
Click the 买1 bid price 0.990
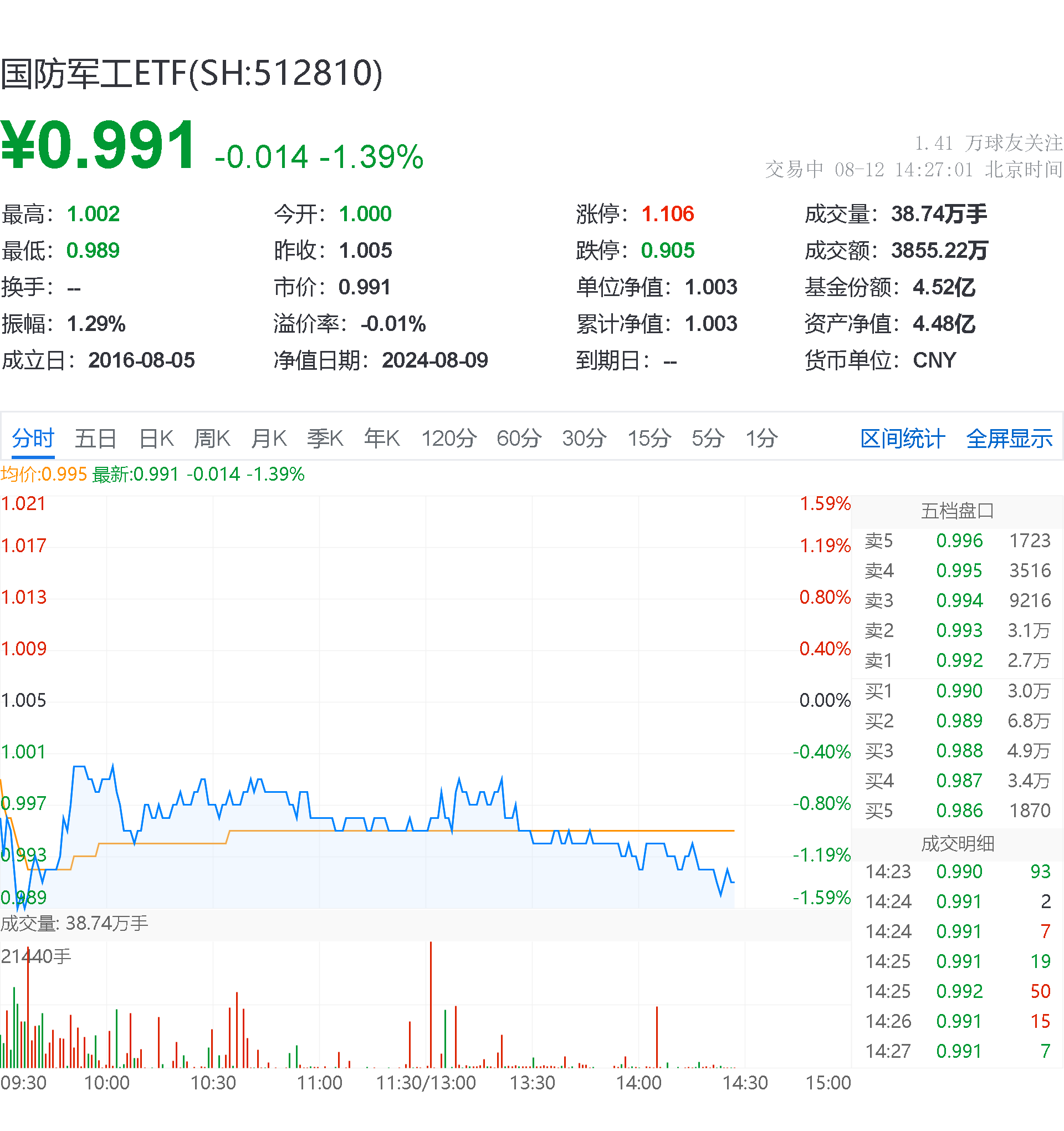tap(960, 691)
